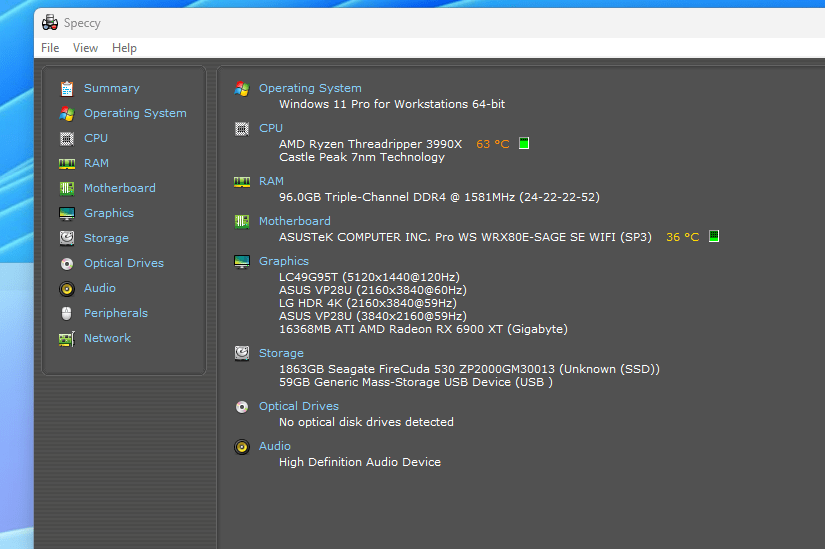Open the Optical Drives heading link in summary
The height and width of the screenshot is (549, 825).
[x=299, y=406]
